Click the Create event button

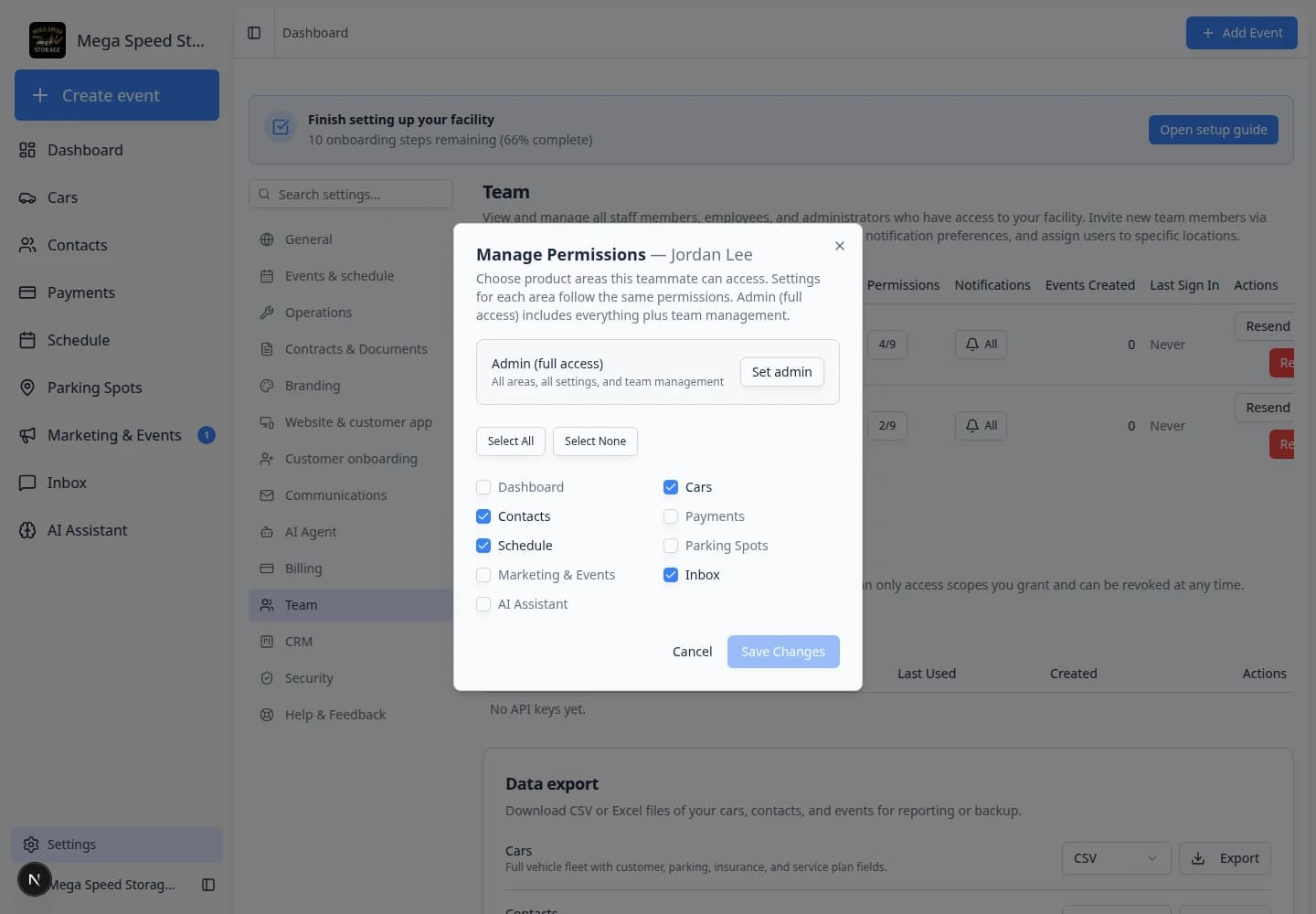point(117,95)
